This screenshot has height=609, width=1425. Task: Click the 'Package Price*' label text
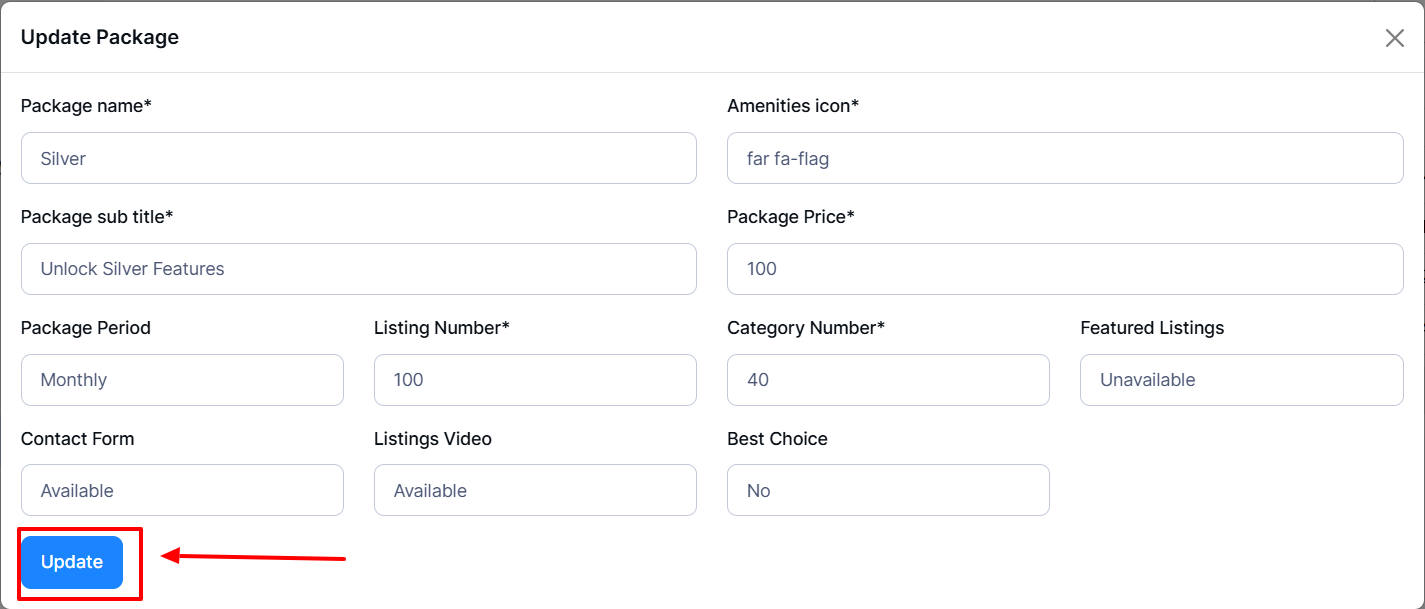point(791,217)
